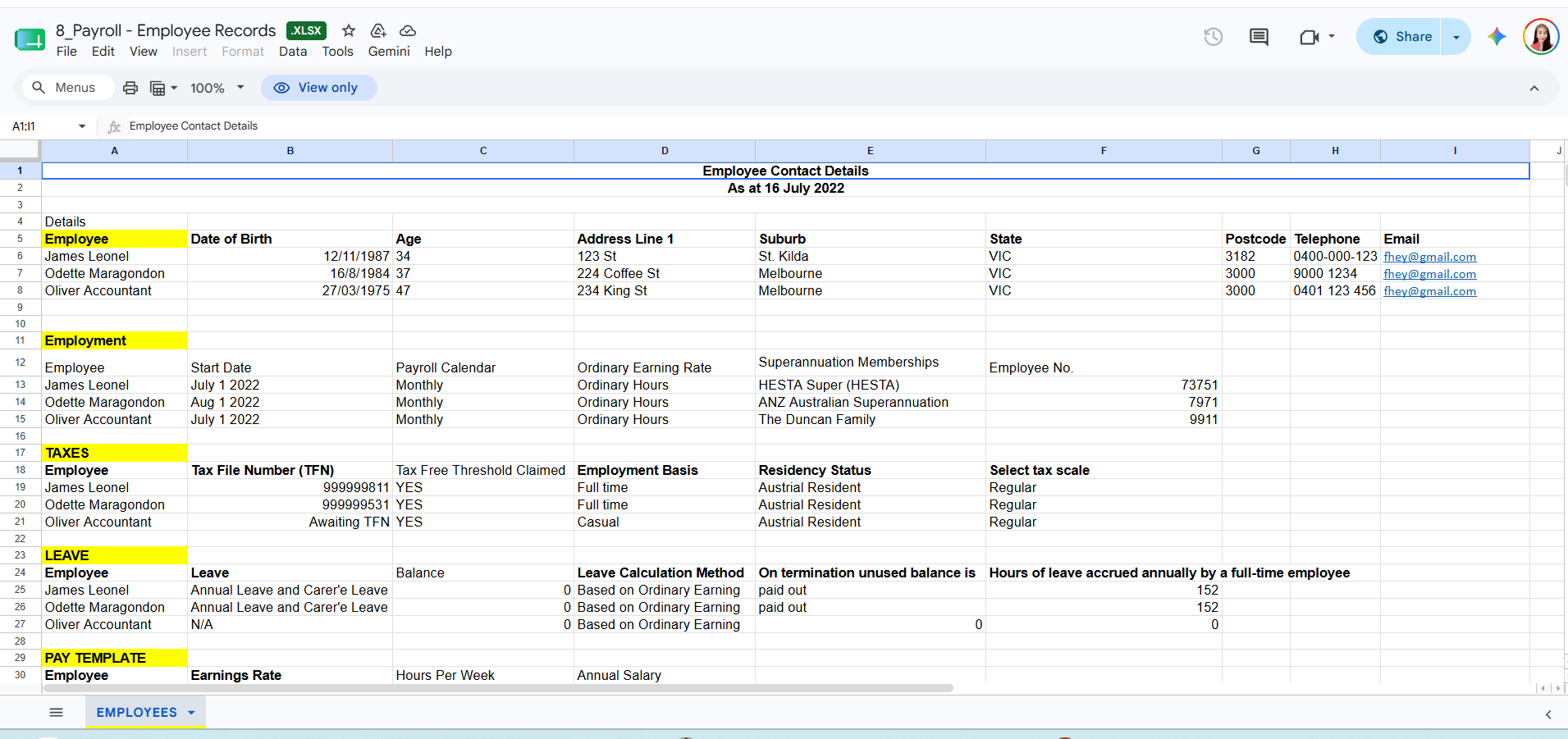Open version history clock icon
1568x739 pixels.
pyautogui.click(x=1213, y=36)
